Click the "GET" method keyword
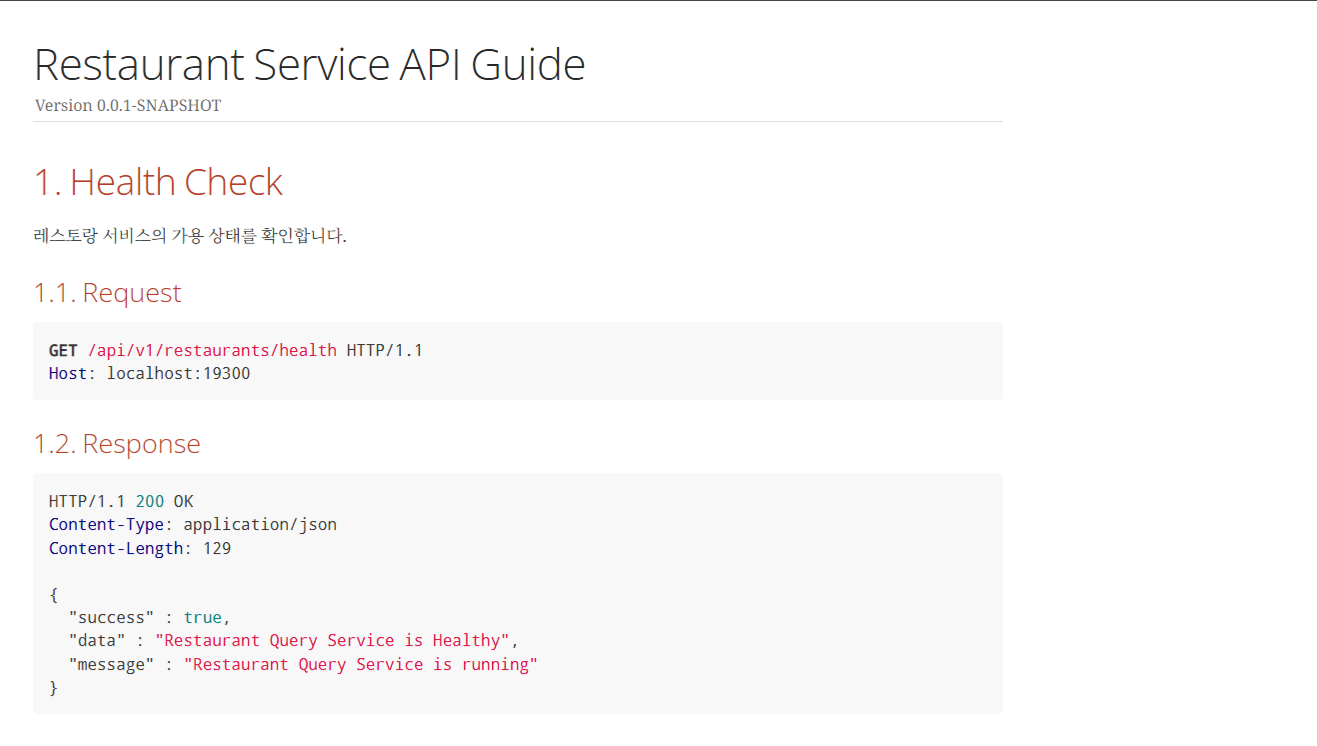Viewport: 1317px width, 746px height. [63, 350]
